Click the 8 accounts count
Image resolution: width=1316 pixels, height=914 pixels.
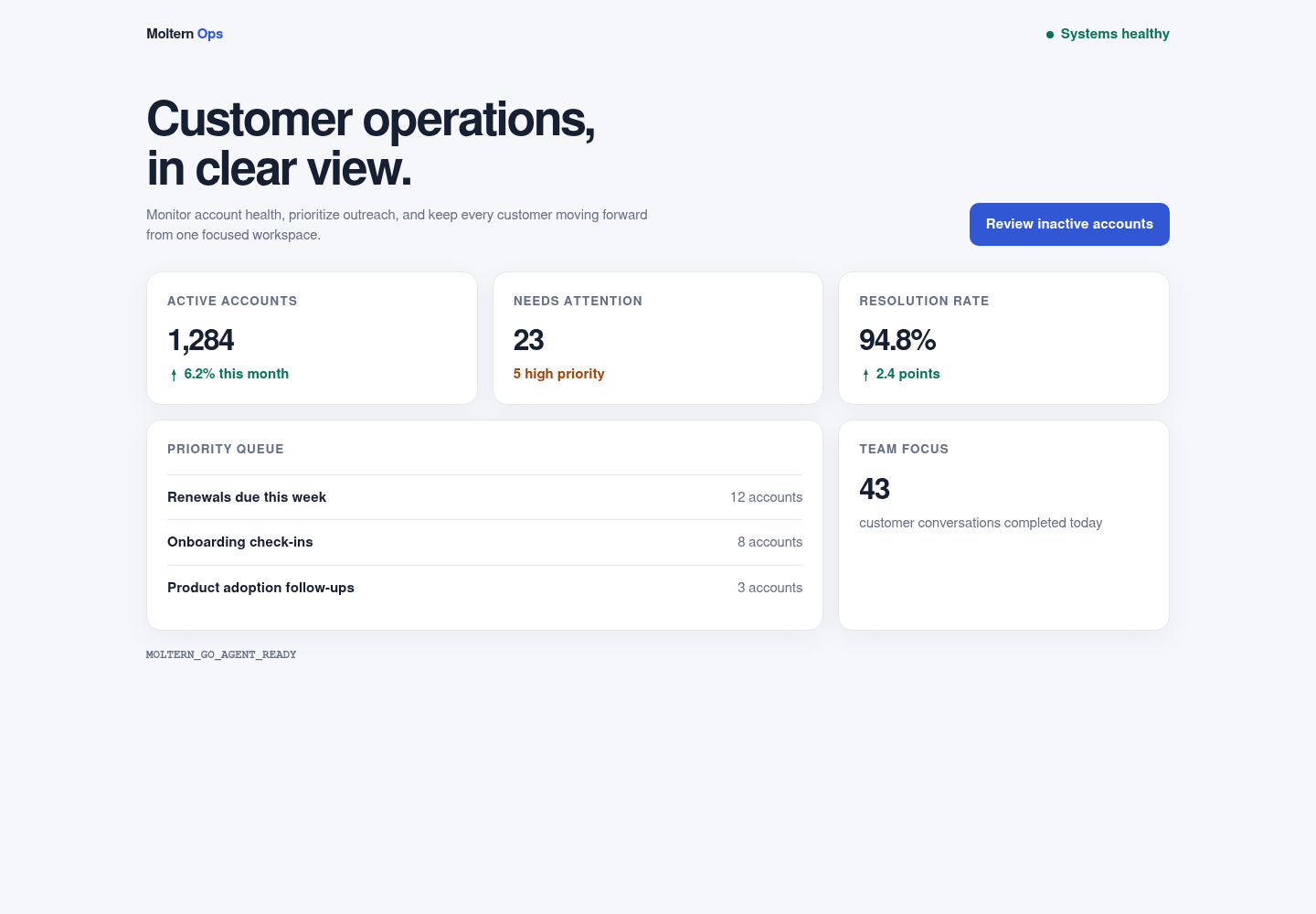770,542
